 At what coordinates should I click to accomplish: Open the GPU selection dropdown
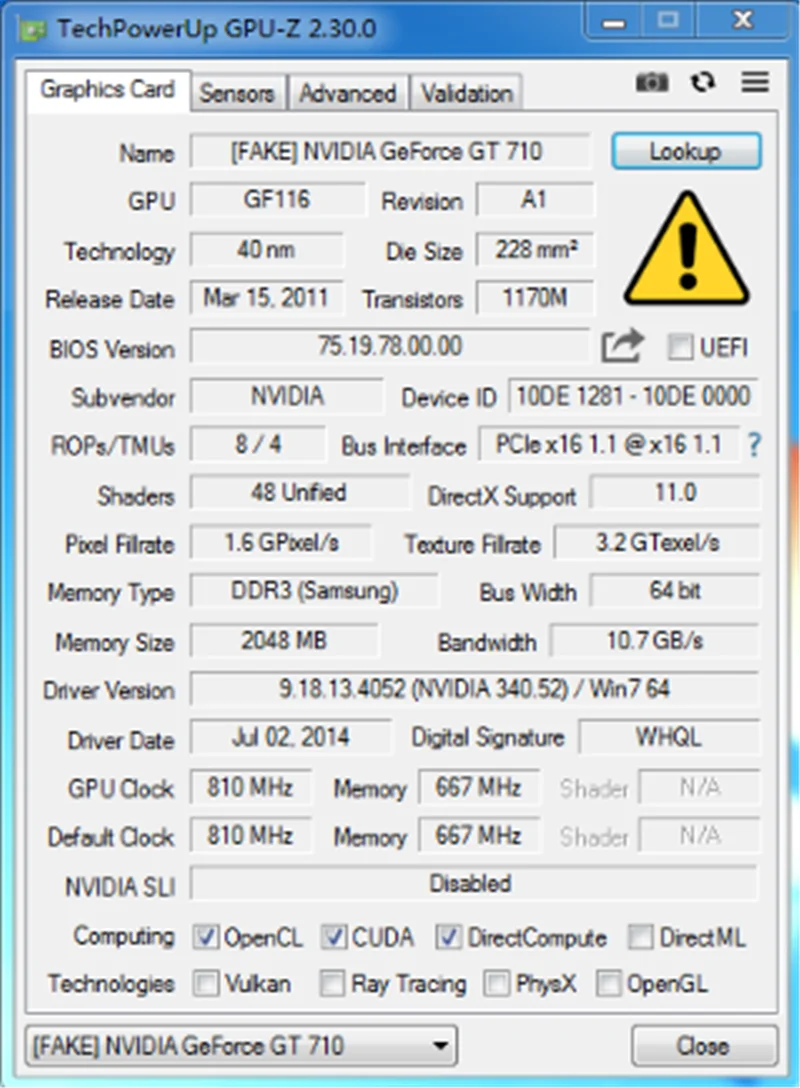coord(241,1045)
